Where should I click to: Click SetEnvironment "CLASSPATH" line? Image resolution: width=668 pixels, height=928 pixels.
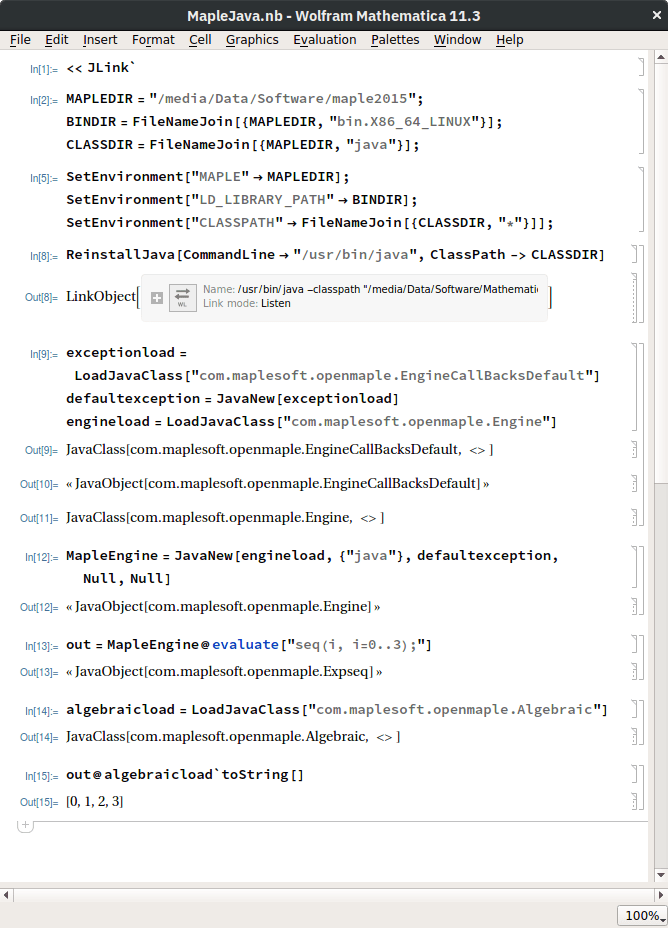tap(309, 223)
